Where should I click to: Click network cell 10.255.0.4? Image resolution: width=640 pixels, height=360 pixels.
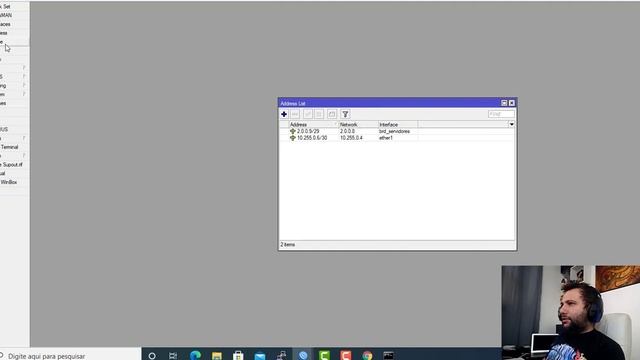click(x=351, y=138)
